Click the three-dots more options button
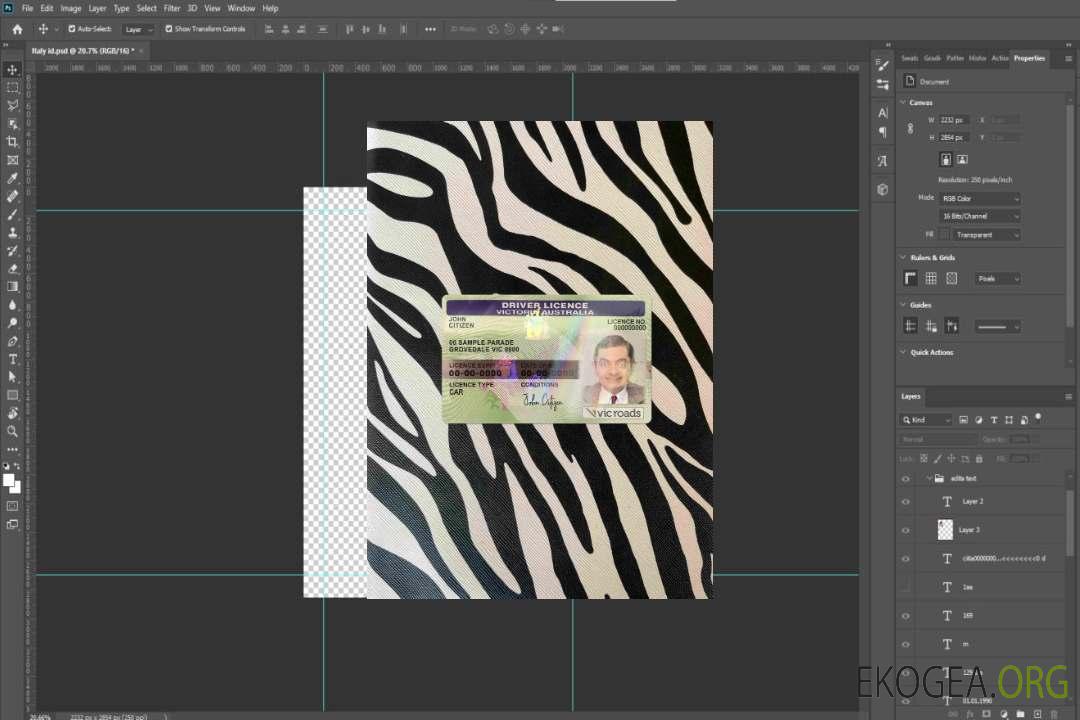Screen dimensions: 1080x720 [430, 29]
